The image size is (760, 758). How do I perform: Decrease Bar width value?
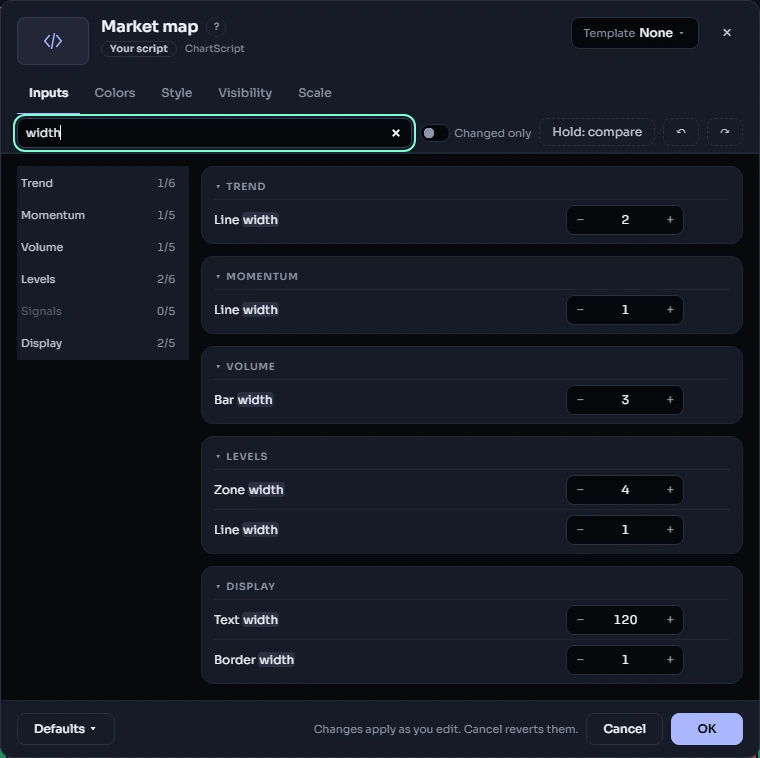[x=580, y=400]
